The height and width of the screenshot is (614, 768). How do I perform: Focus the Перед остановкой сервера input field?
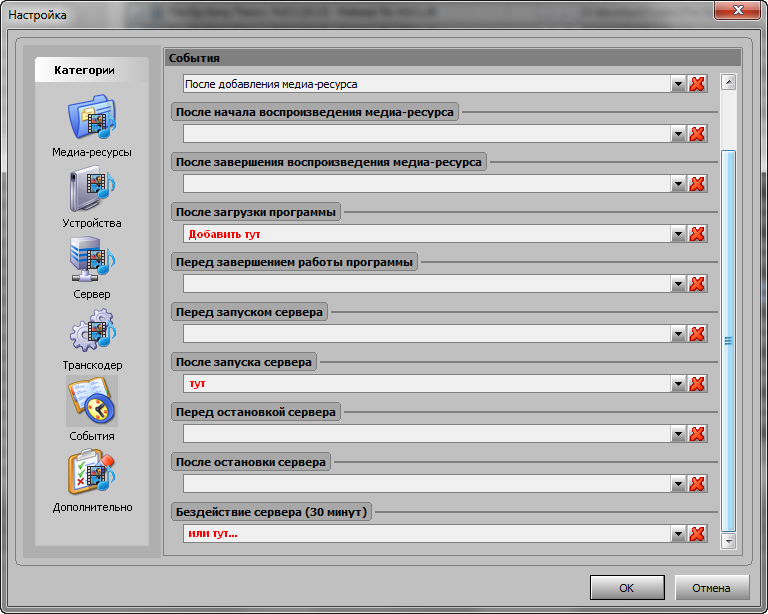(427, 434)
